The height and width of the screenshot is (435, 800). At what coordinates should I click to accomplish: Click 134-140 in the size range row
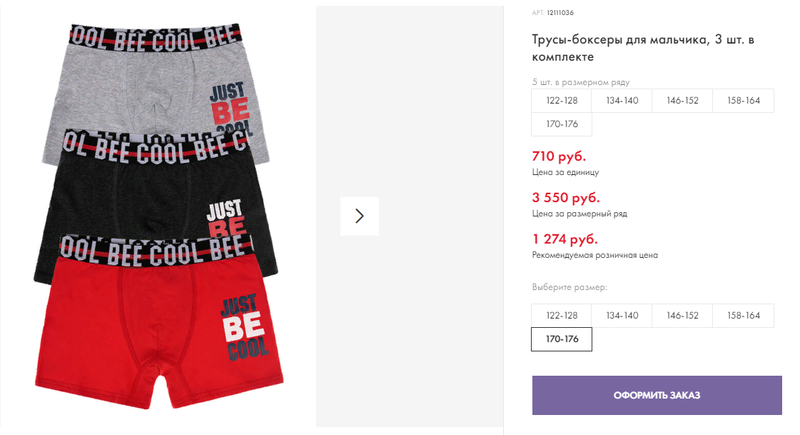[x=622, y=100]
